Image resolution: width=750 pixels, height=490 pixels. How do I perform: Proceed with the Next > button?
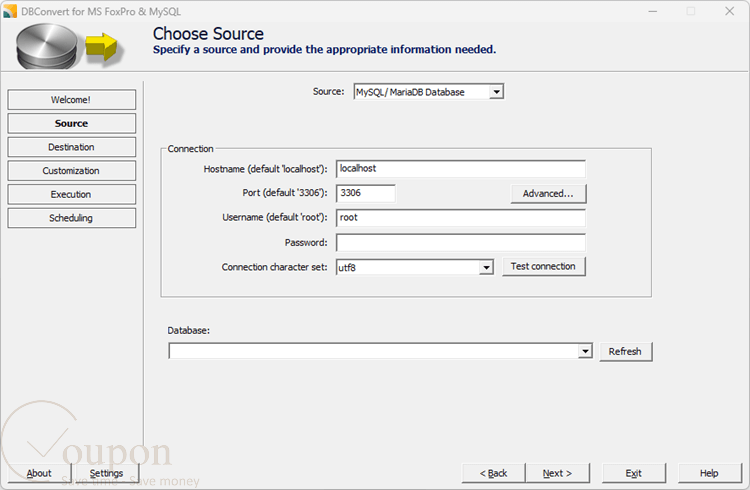click(x=557, y=473)
